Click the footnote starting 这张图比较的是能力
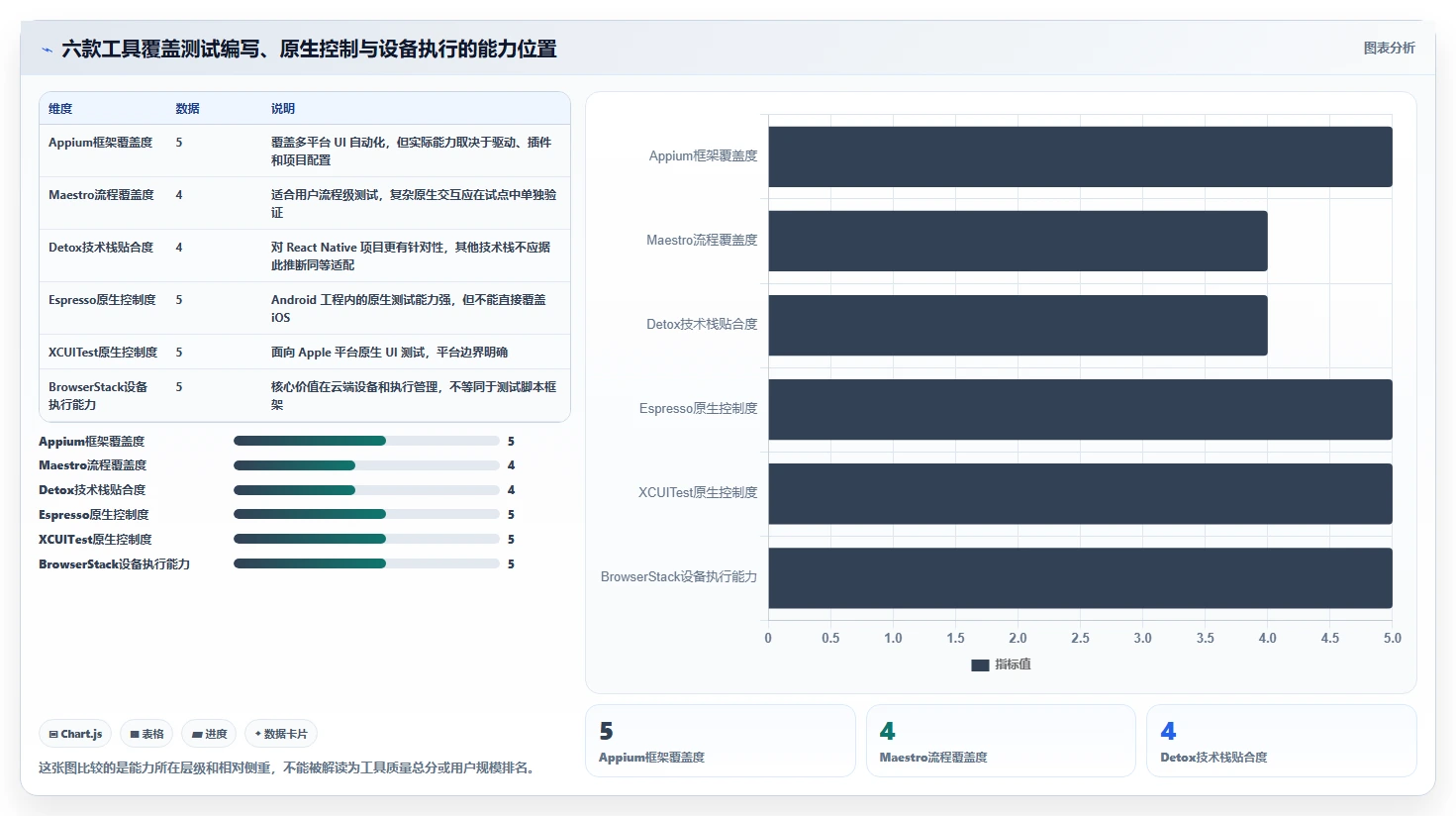The width and height of the screenshot is (1456, 816). [x=290, y=767]
